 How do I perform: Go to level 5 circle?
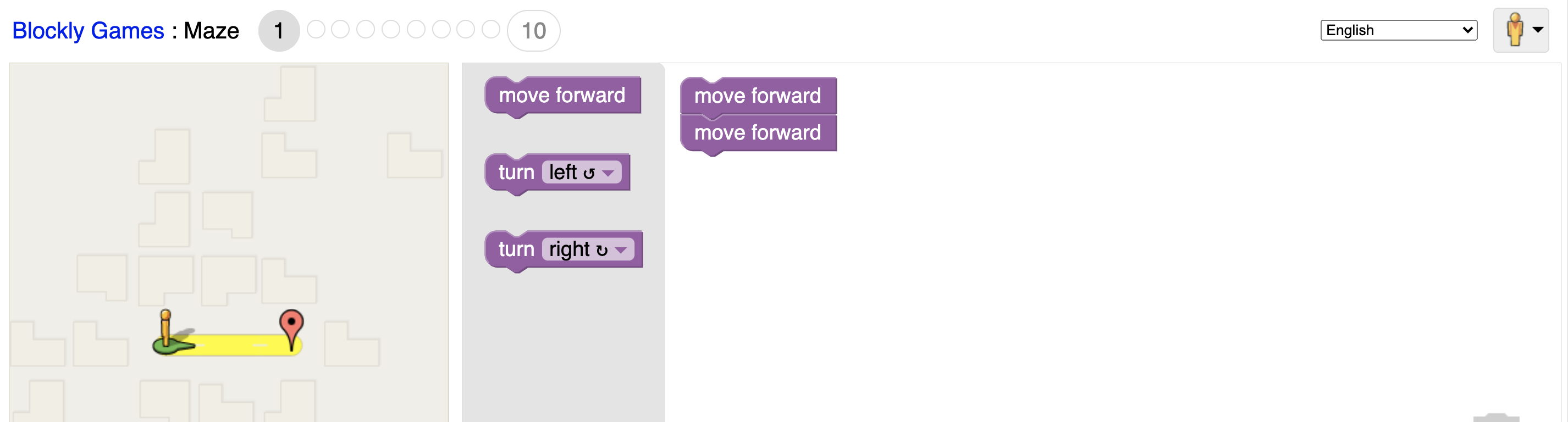[391, 30]
